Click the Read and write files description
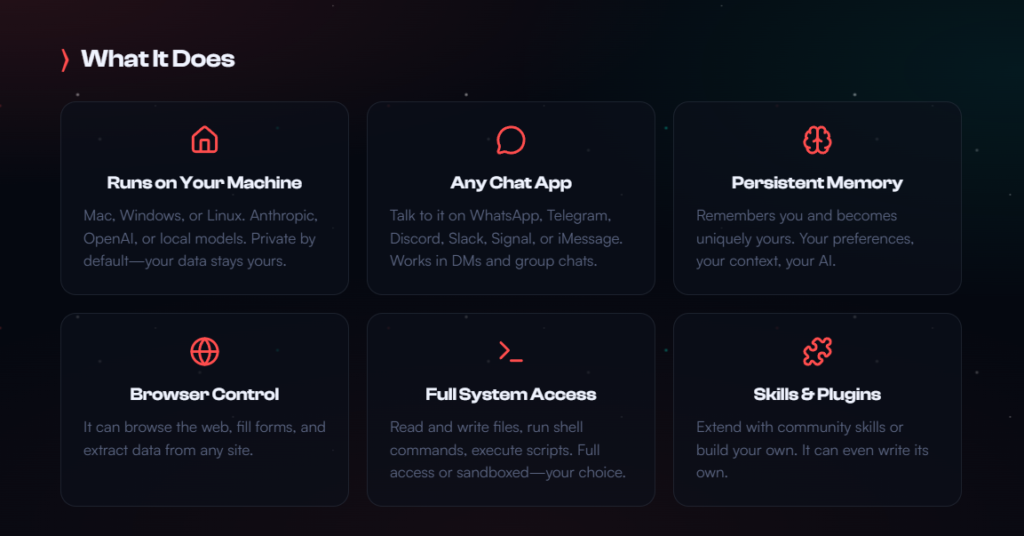The width and height of the screenshot is (1024, 536). click(x=509, y=449)
